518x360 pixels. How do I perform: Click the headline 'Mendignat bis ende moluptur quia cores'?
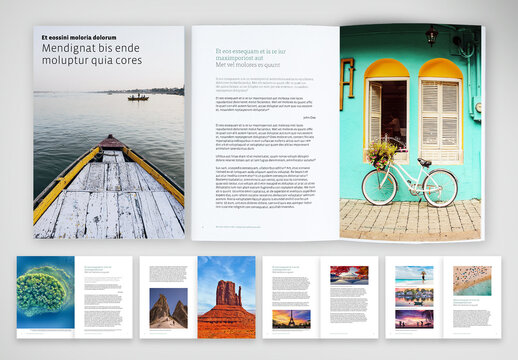(92, 54)
